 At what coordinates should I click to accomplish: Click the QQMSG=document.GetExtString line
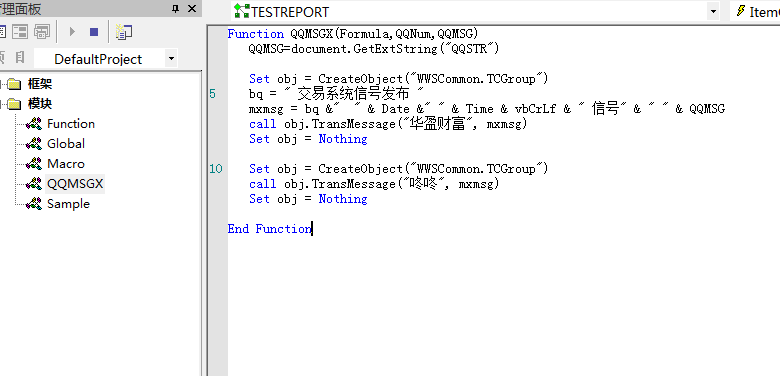374,49
